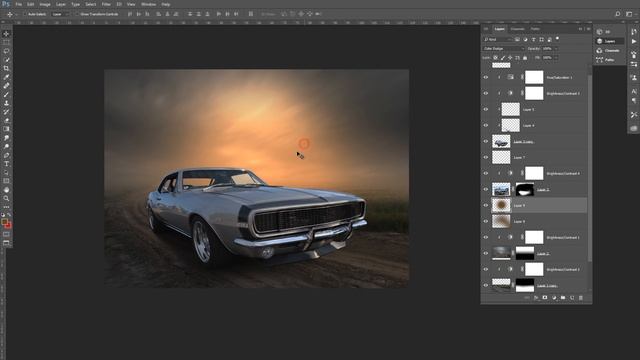
Task: Open the Fill value dropdown arrow
Action: (556, 58)
